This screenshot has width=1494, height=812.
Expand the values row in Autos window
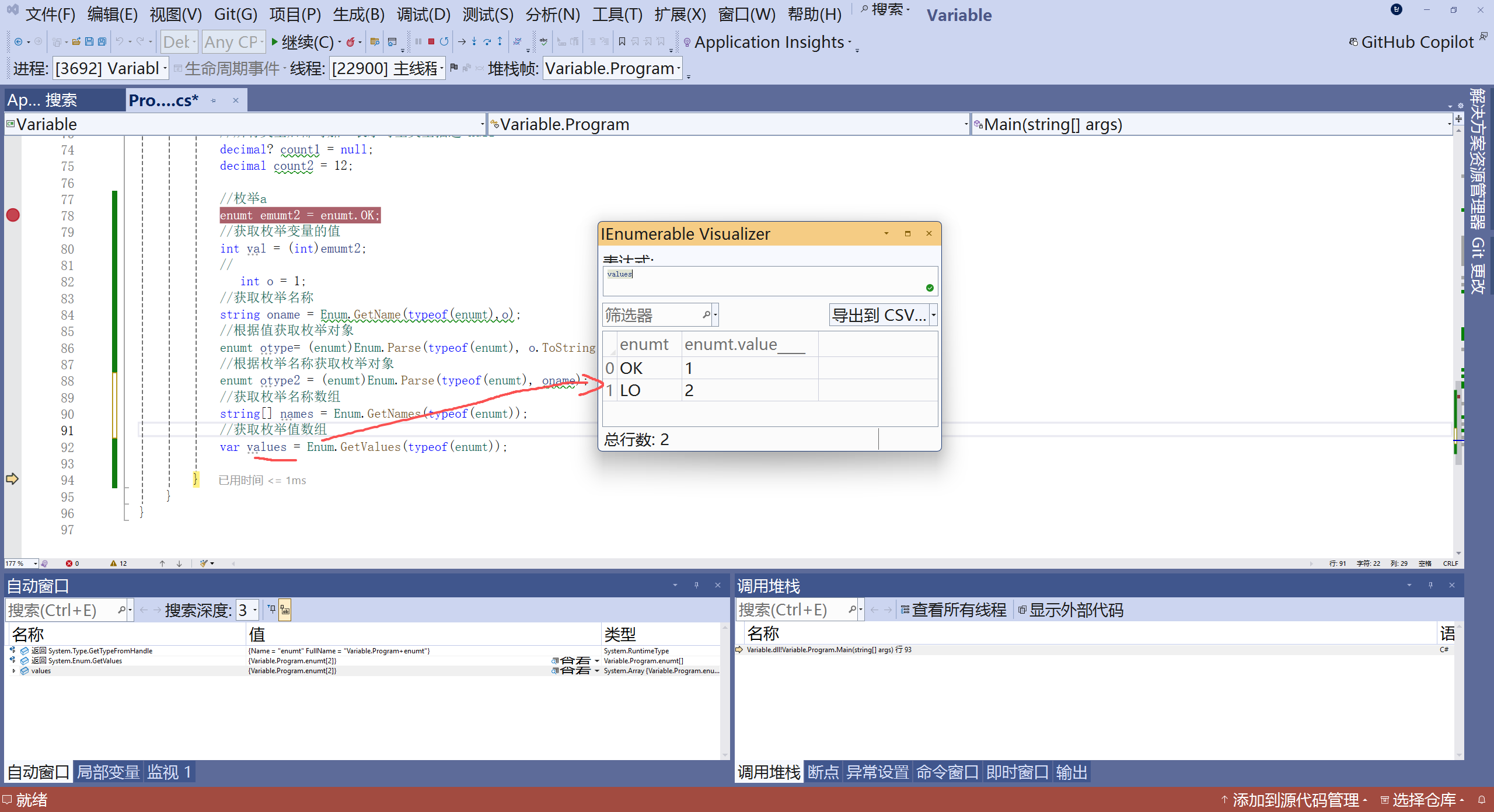pyautogui.click(x=13, y=671)
